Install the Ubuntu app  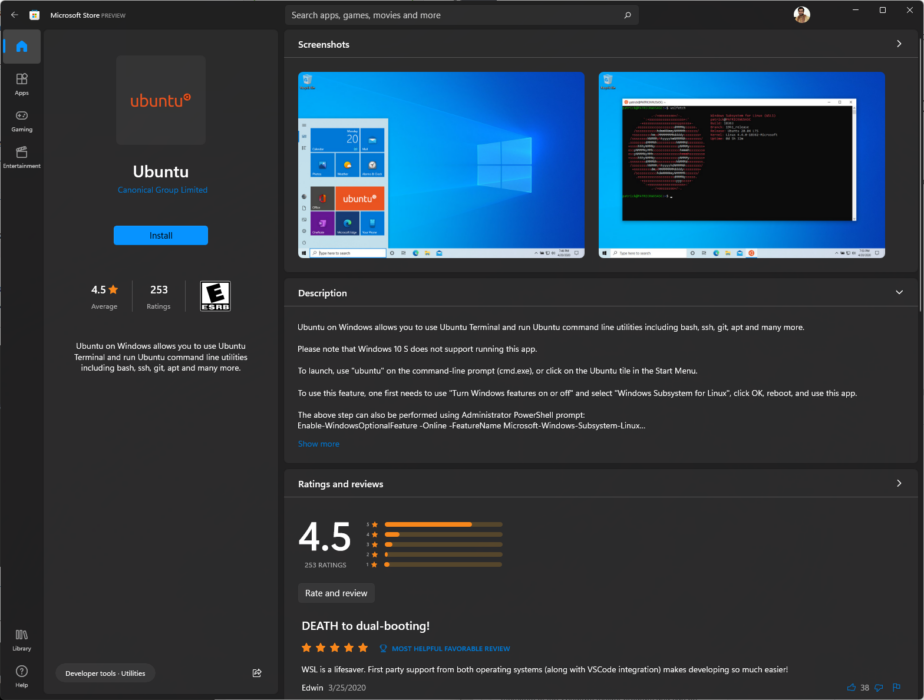(161, 235)
